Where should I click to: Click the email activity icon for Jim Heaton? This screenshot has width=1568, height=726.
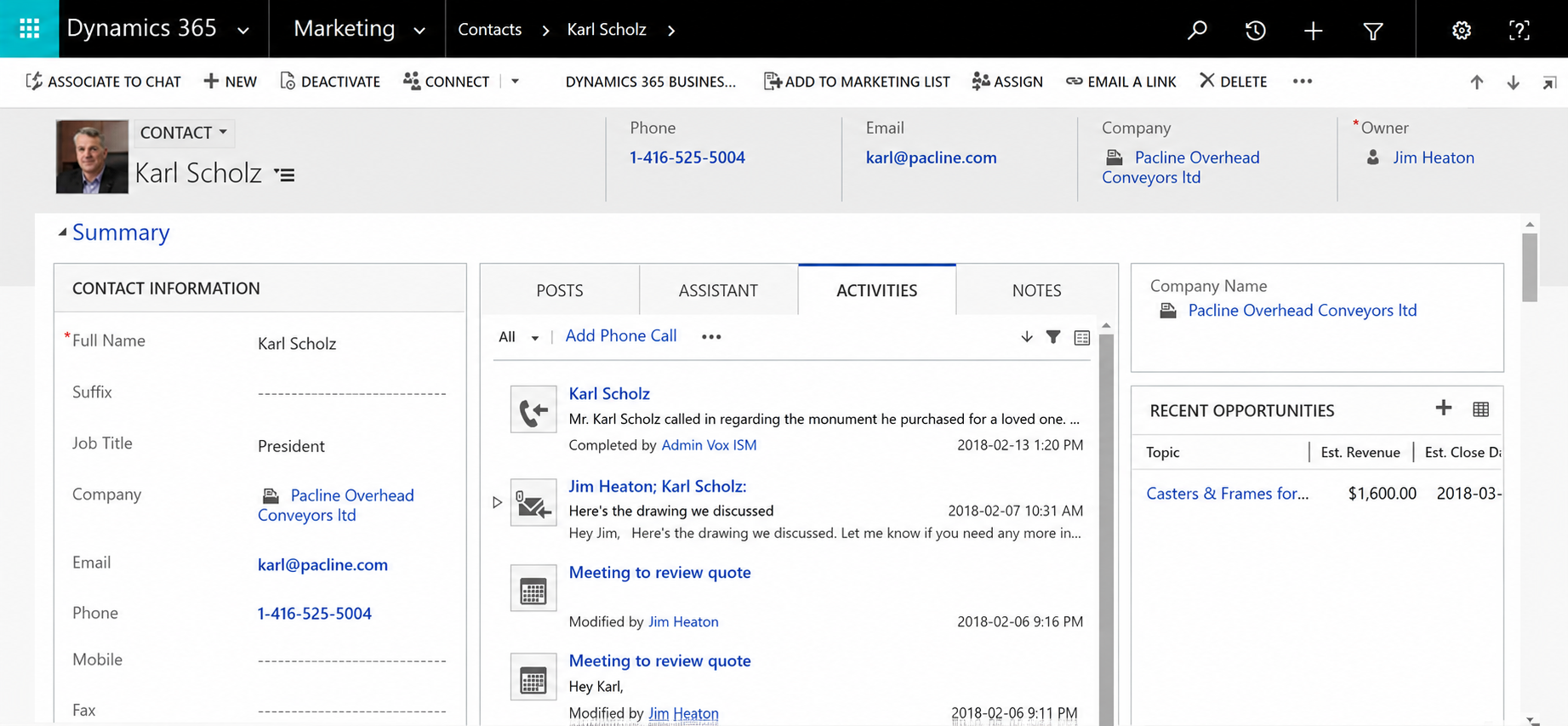click(x=533, y=502)
